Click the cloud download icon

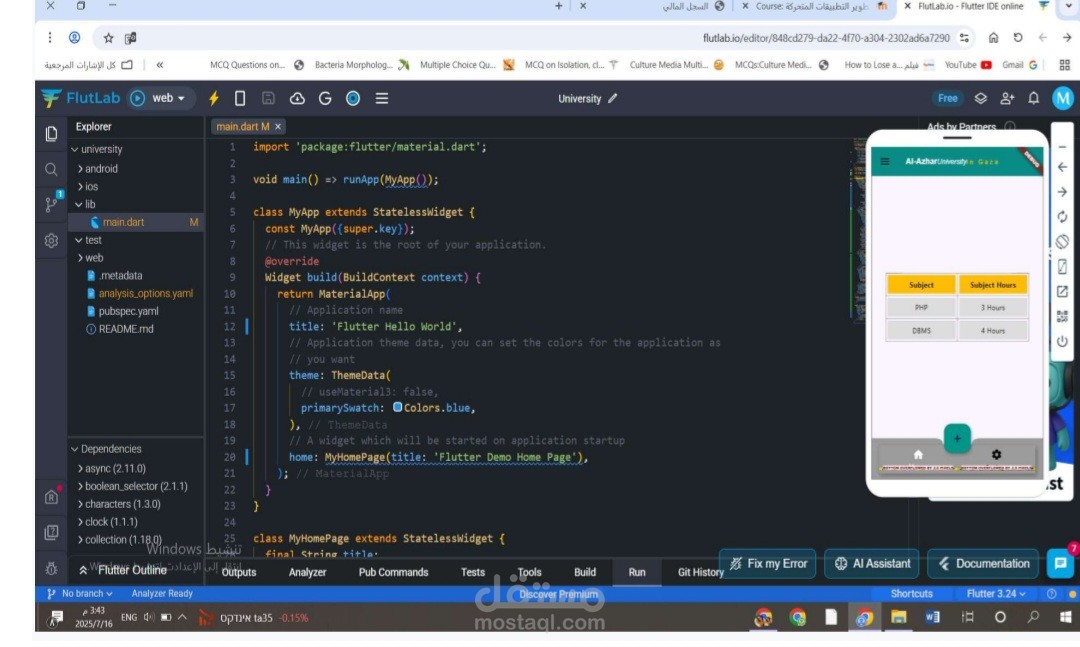click(297, 99)
